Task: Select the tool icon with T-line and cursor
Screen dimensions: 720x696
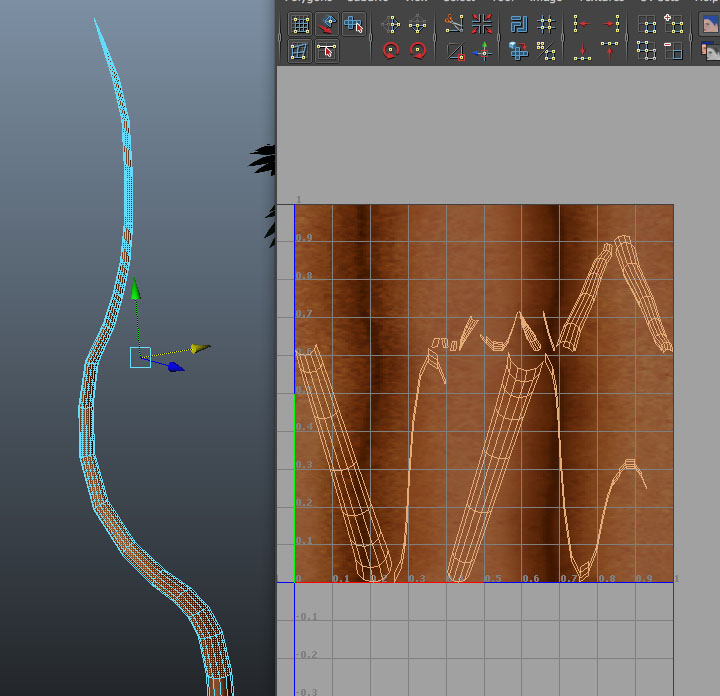Action: pyautogui.click(x=326, y=51)
